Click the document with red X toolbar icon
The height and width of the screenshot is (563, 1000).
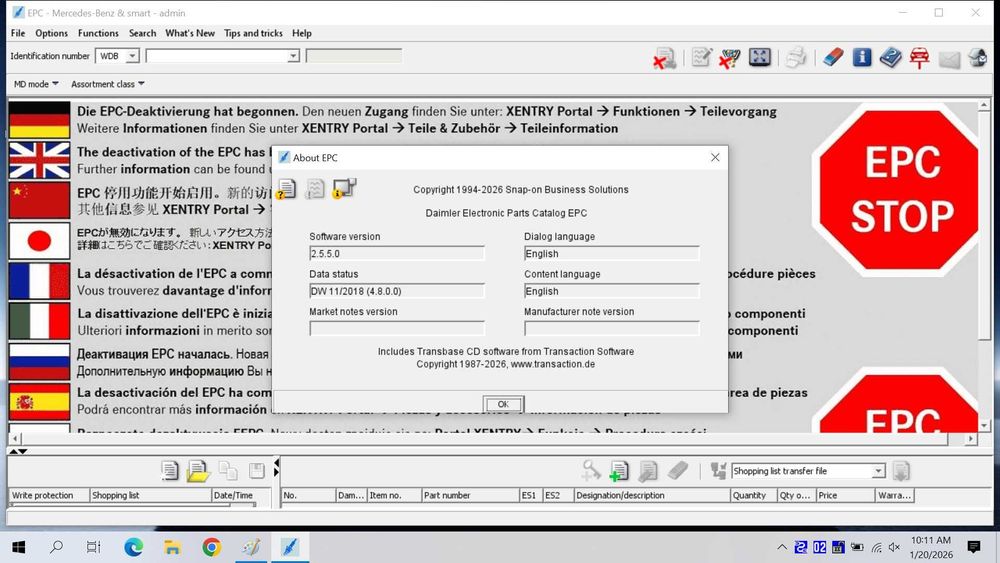pyautogui.click(x=664, y=58)
